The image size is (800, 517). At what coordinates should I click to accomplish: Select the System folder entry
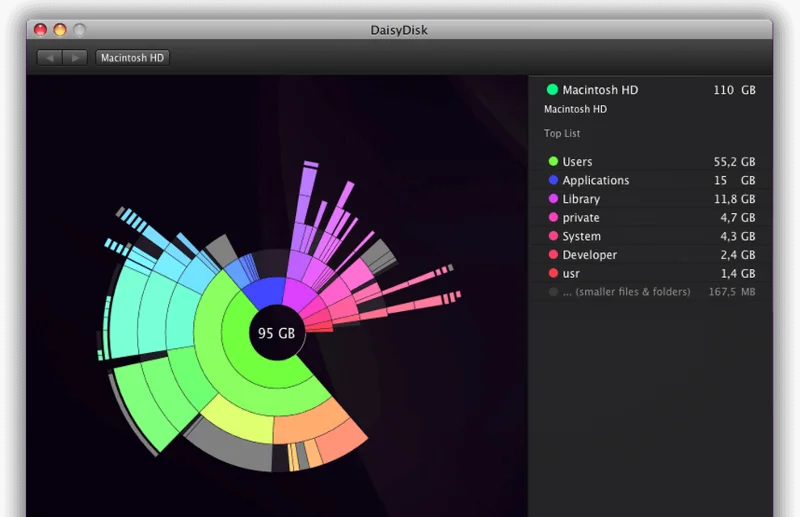[581, 237]
